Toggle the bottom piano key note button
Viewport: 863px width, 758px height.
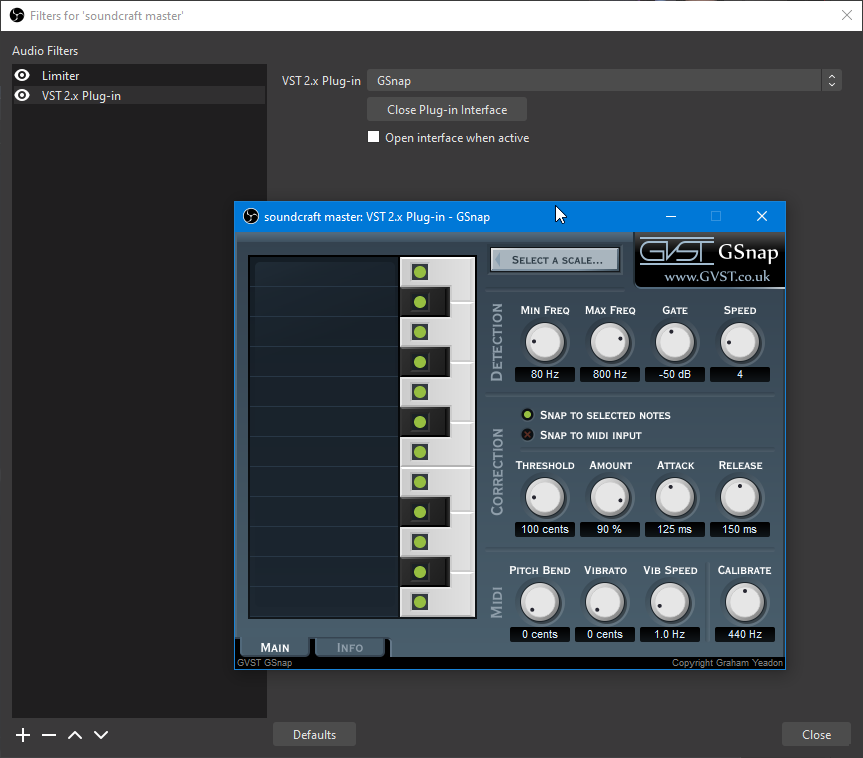pos(420,602)
